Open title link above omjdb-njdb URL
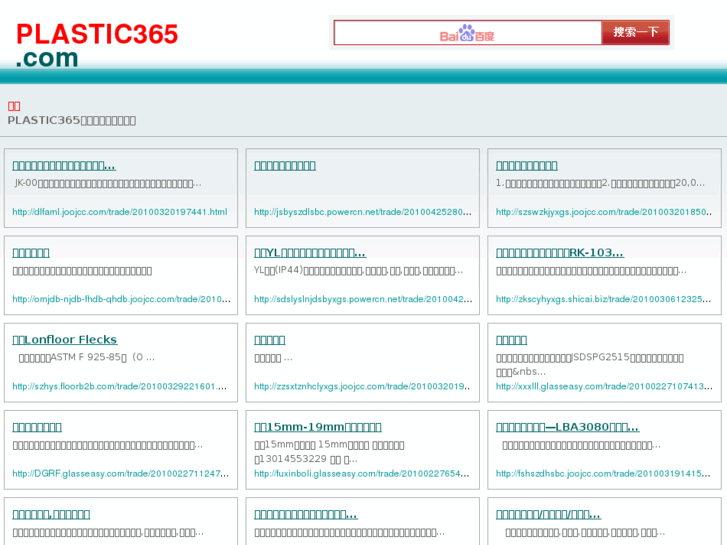This screenshot has height=545, width=727. (31, 253)
